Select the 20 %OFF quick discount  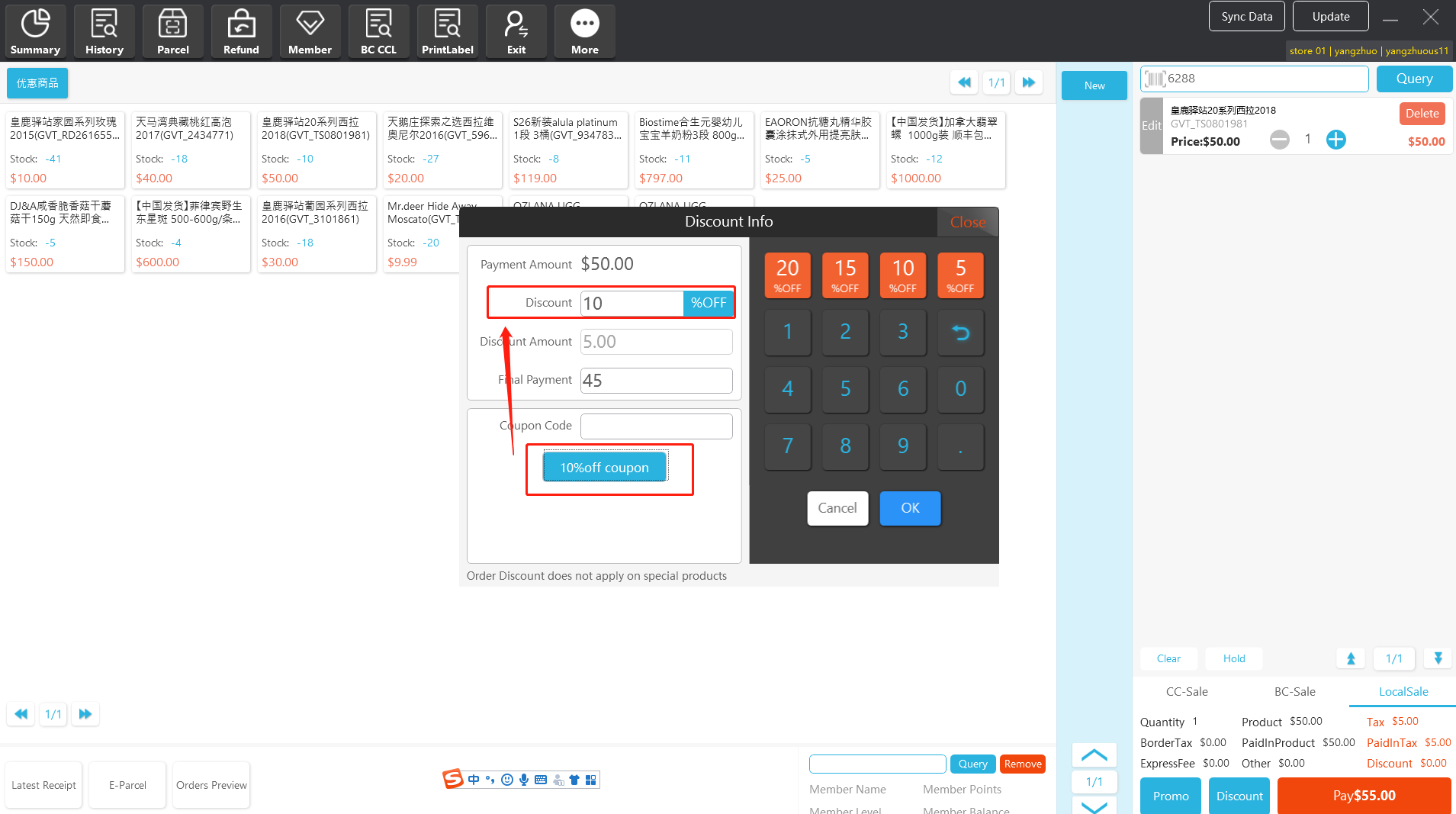pyautogui.click(x=787, y=275)
